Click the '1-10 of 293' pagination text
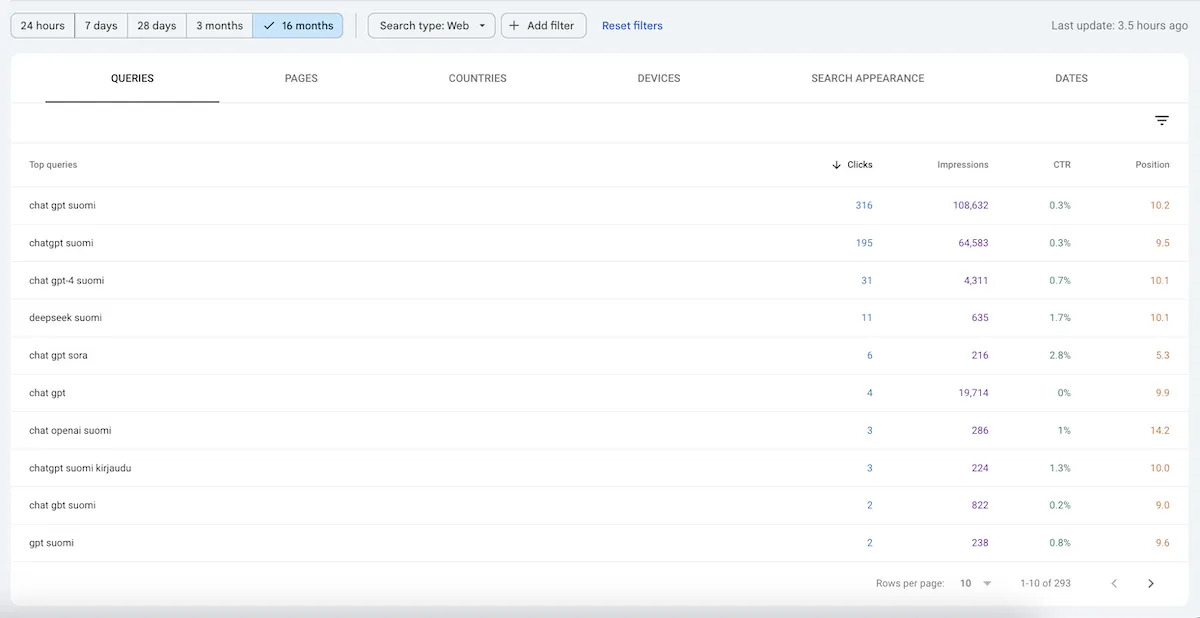The width and height of the screenshot is (1200, 618). click(1045, 583)
